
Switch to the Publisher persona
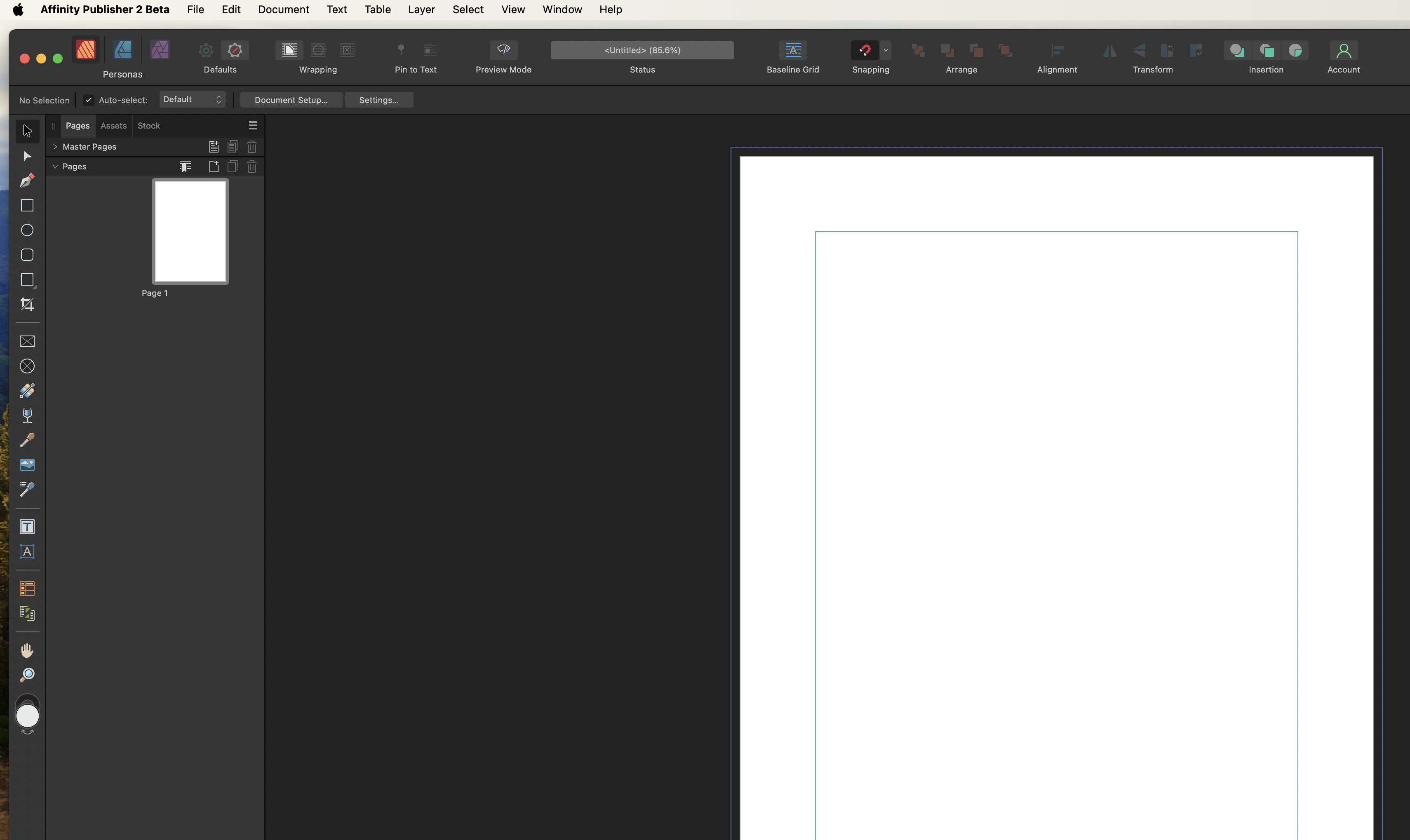(x=86, y=50)
